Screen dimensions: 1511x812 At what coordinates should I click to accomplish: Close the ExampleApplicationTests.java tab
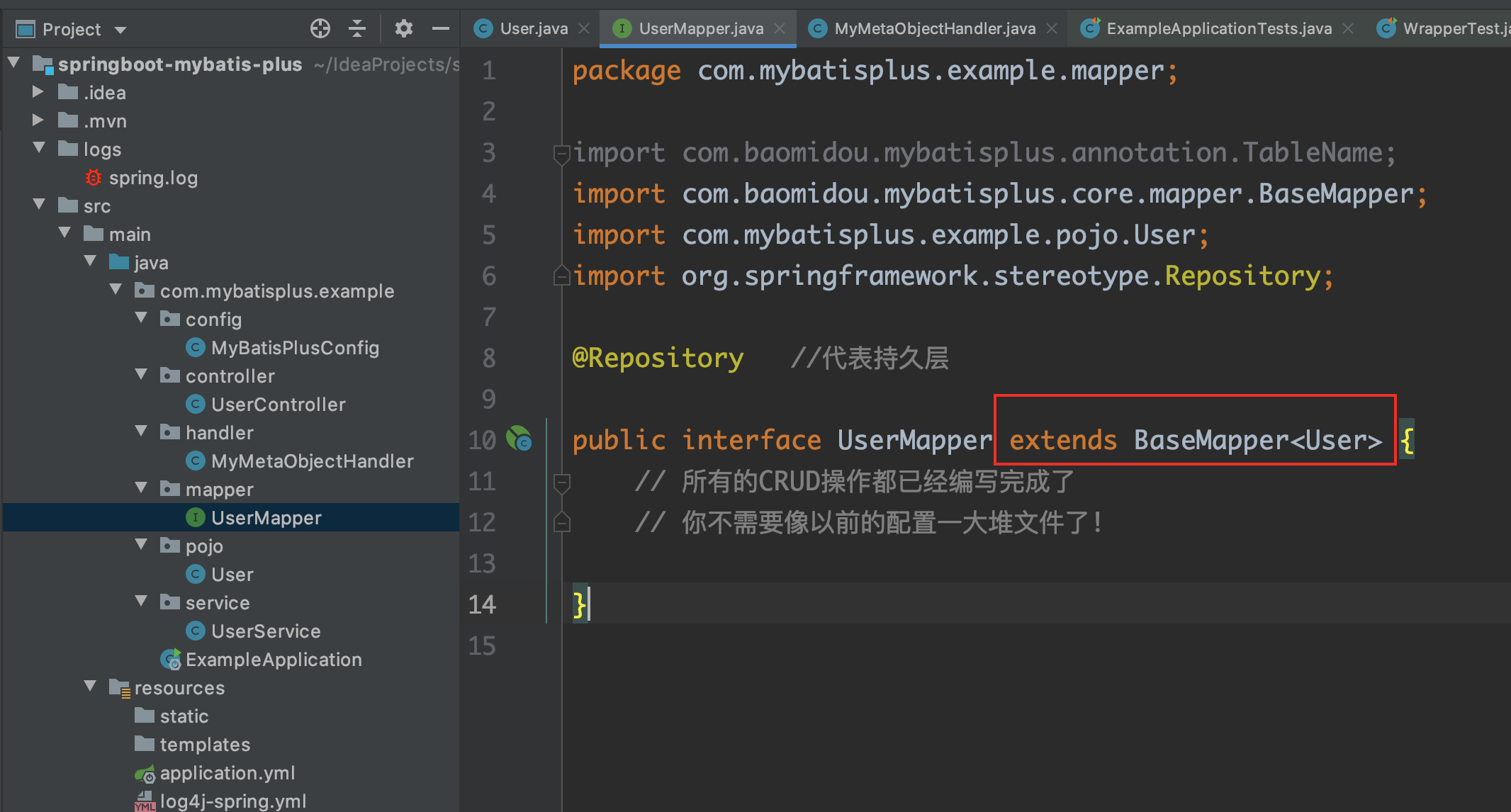coord(1348,28)
